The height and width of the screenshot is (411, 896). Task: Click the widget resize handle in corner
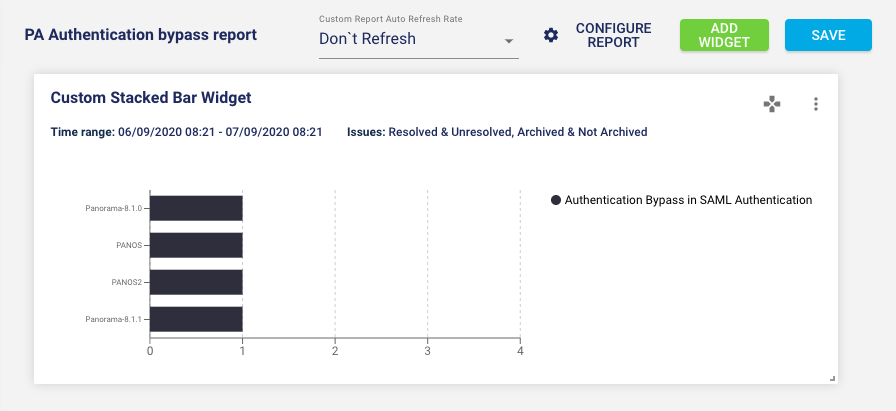831,377
